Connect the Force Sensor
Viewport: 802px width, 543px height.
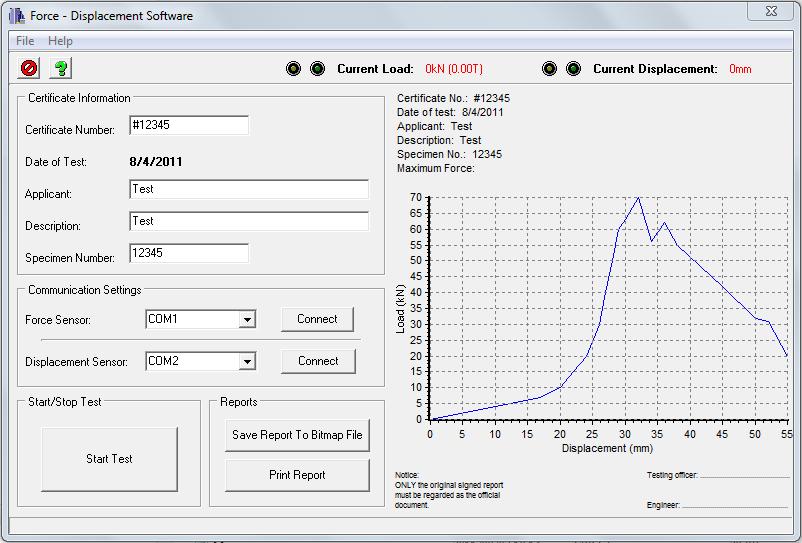(317, 319)
